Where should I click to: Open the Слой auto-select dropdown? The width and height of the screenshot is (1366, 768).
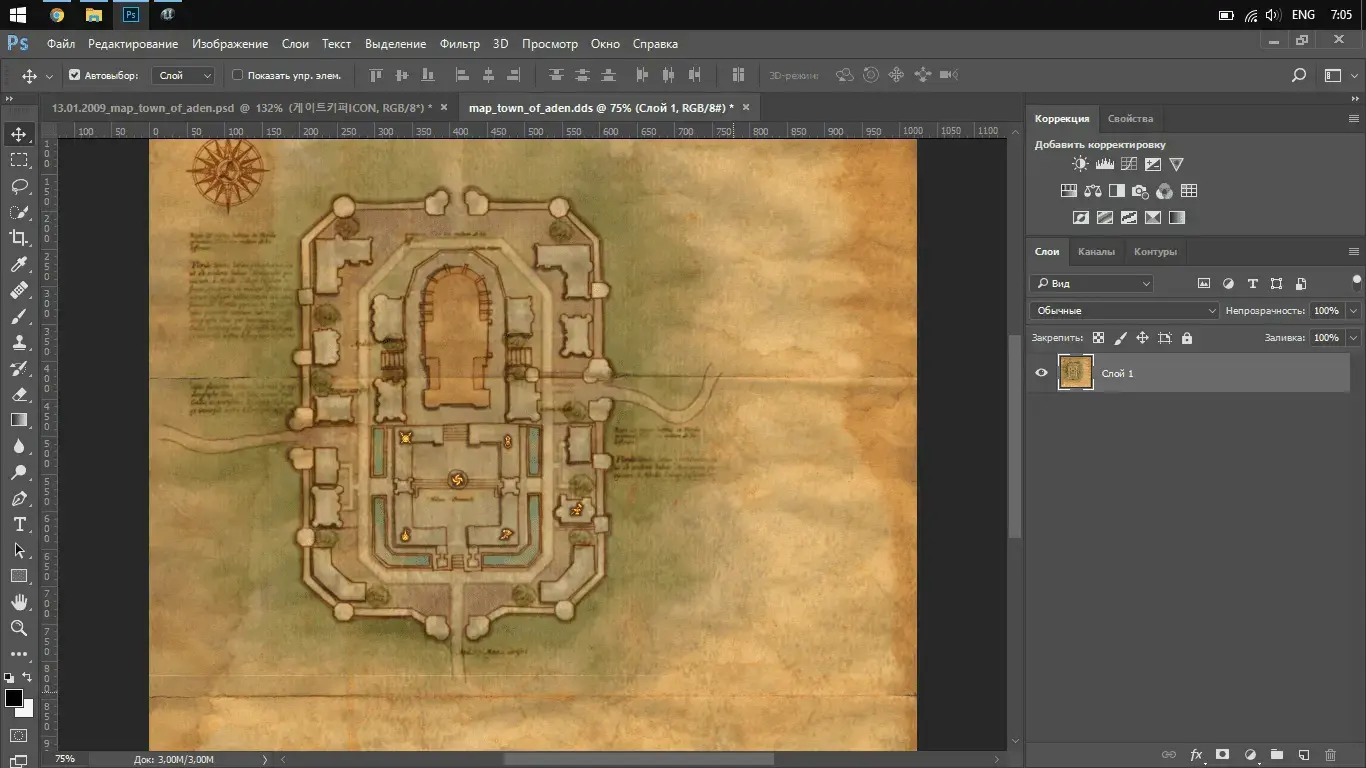click(x=184, y=75)
